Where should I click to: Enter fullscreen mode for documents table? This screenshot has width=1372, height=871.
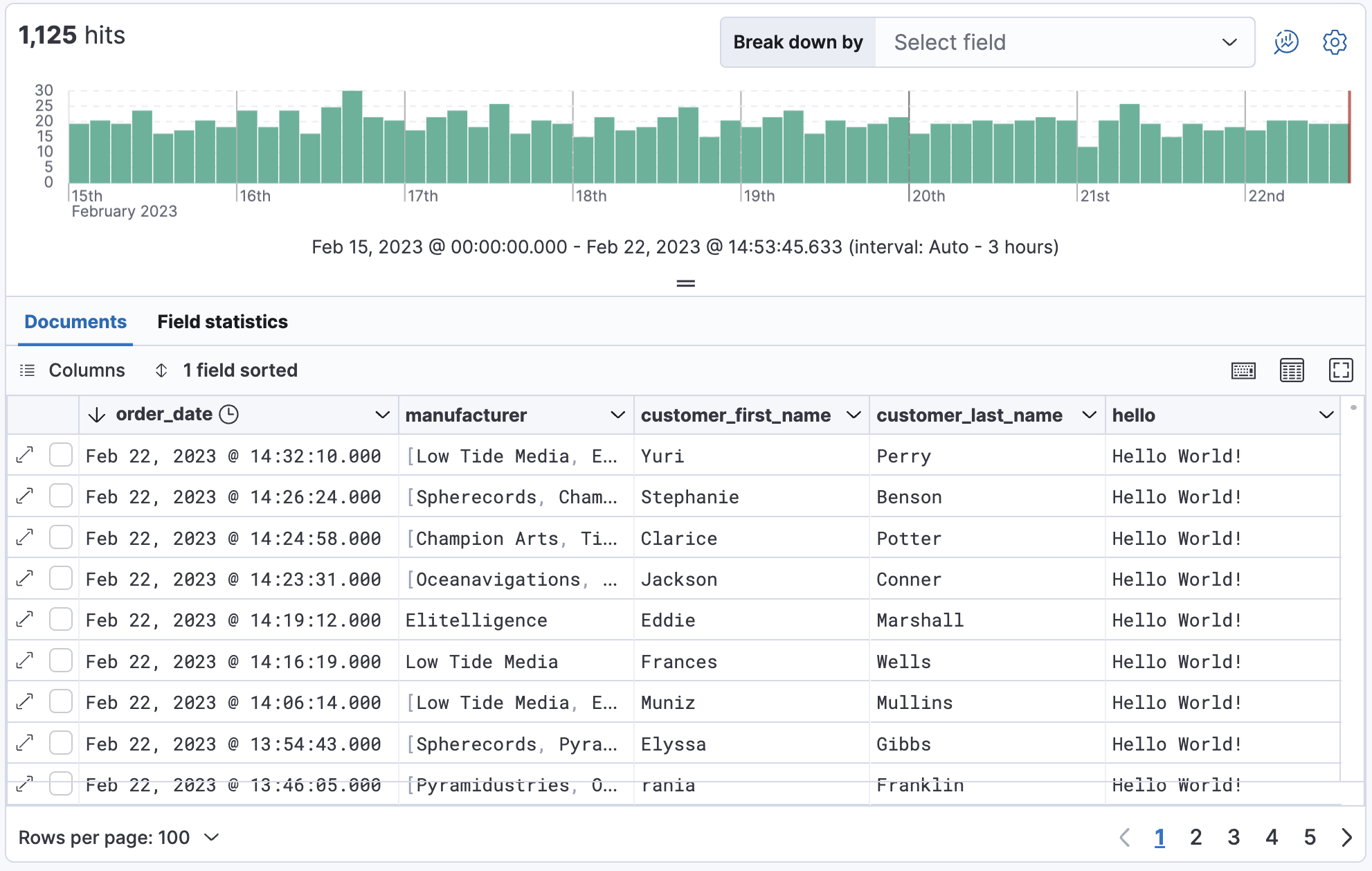pyautogui.click(x=1340, y=370)
